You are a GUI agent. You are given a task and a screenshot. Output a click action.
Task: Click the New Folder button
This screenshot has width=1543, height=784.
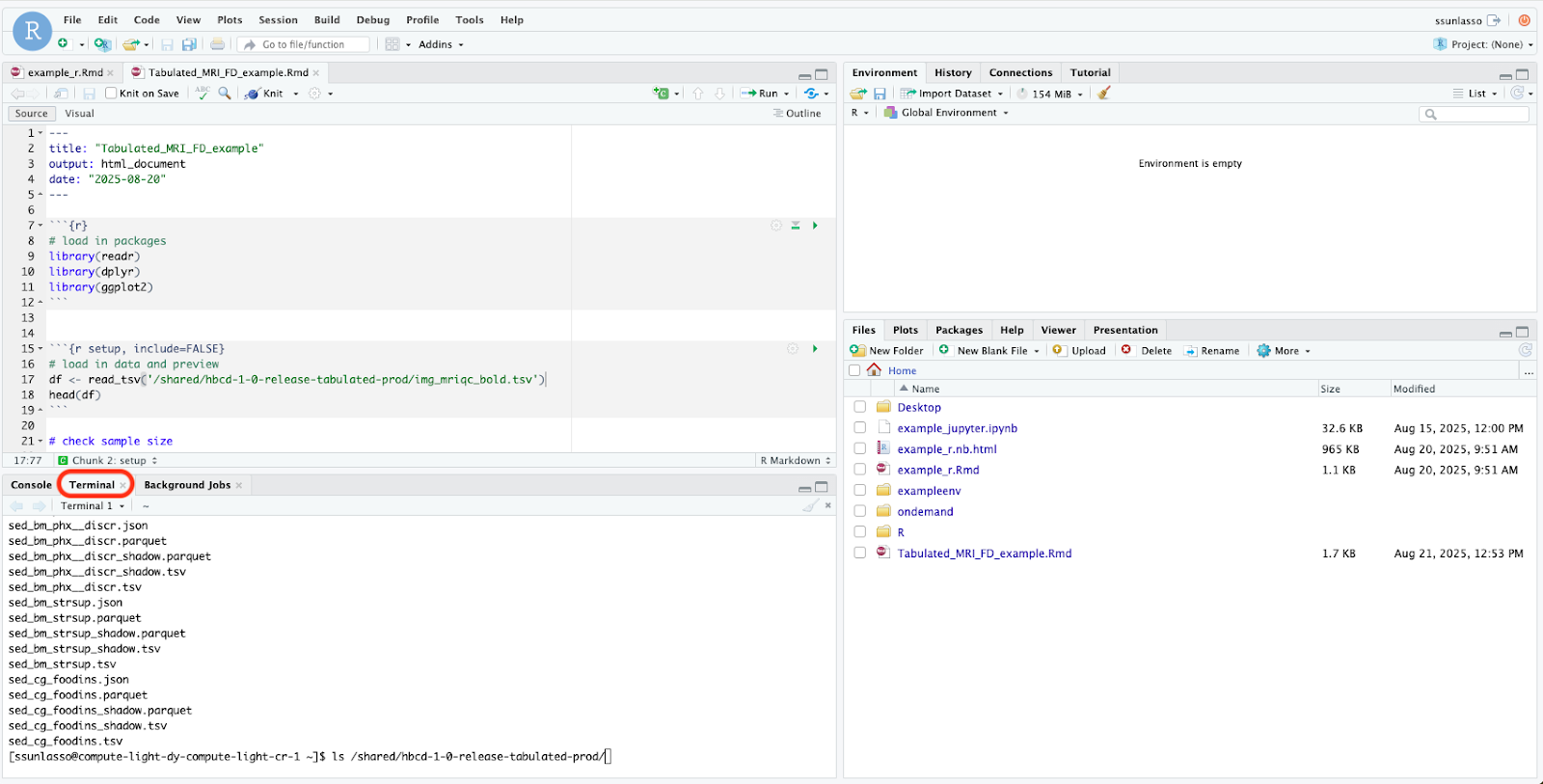[886, 351]
